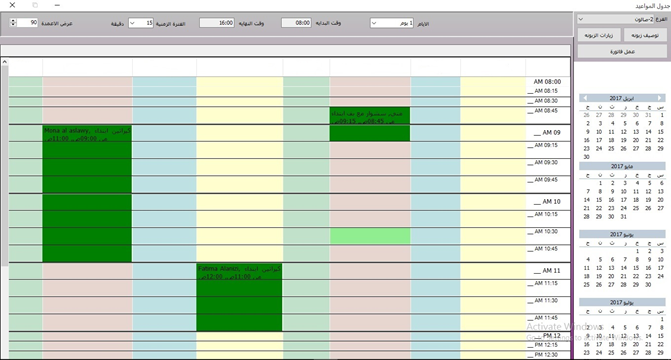Select the light green 10:30 slot
This screenshot has height=360, width=671.
coord(370,236)
